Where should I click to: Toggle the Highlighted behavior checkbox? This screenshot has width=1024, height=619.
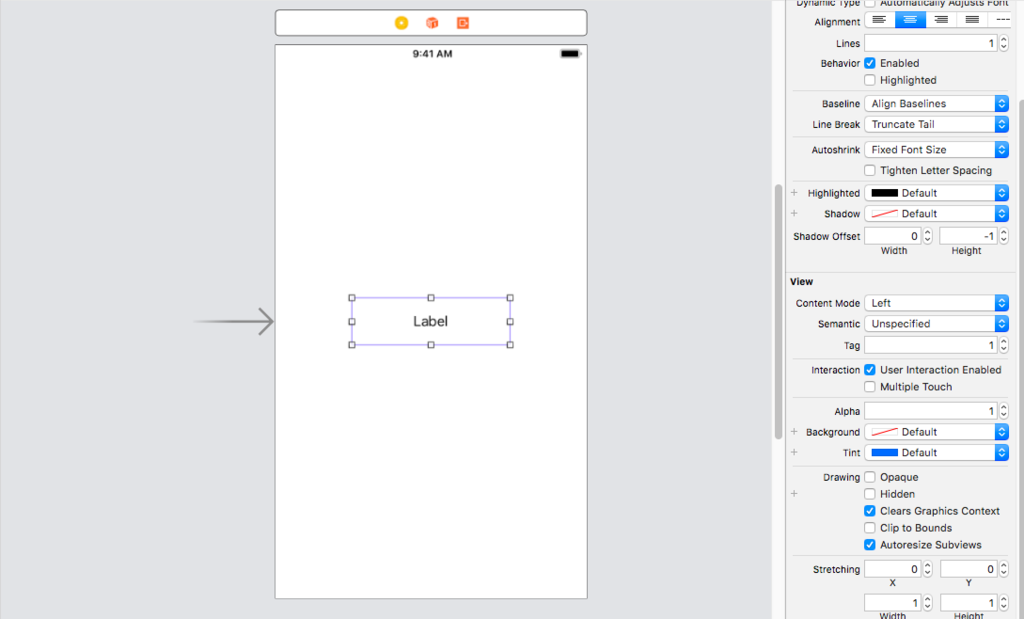click(x=870, y=80)
